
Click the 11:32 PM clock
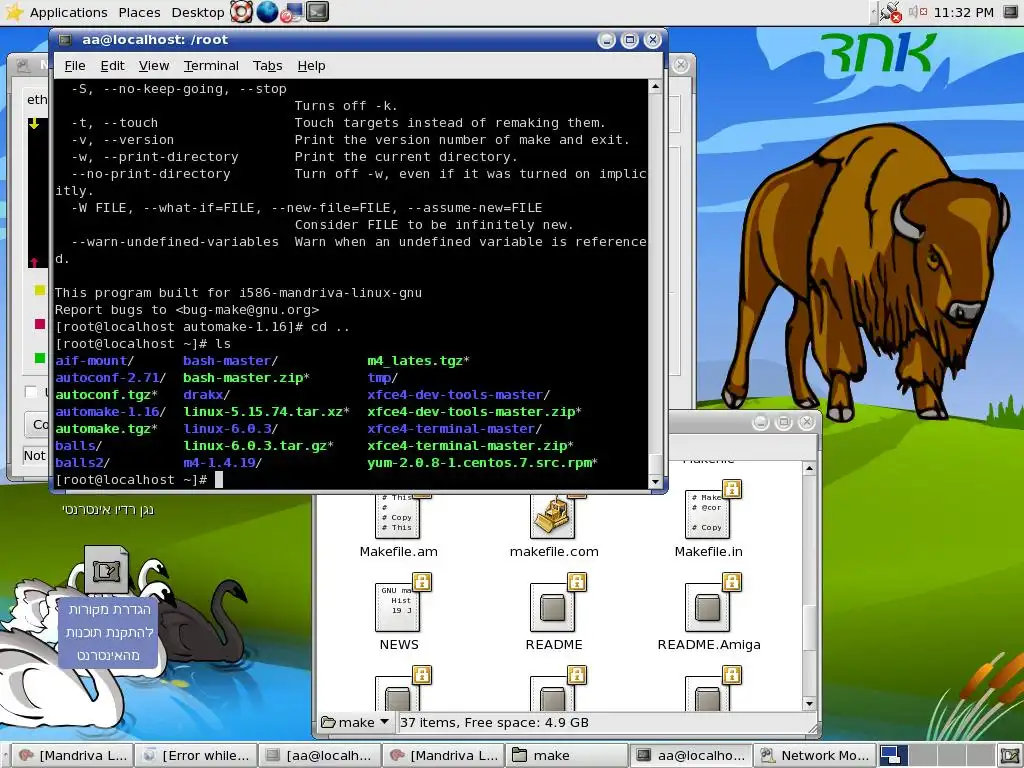click(963, 12)
